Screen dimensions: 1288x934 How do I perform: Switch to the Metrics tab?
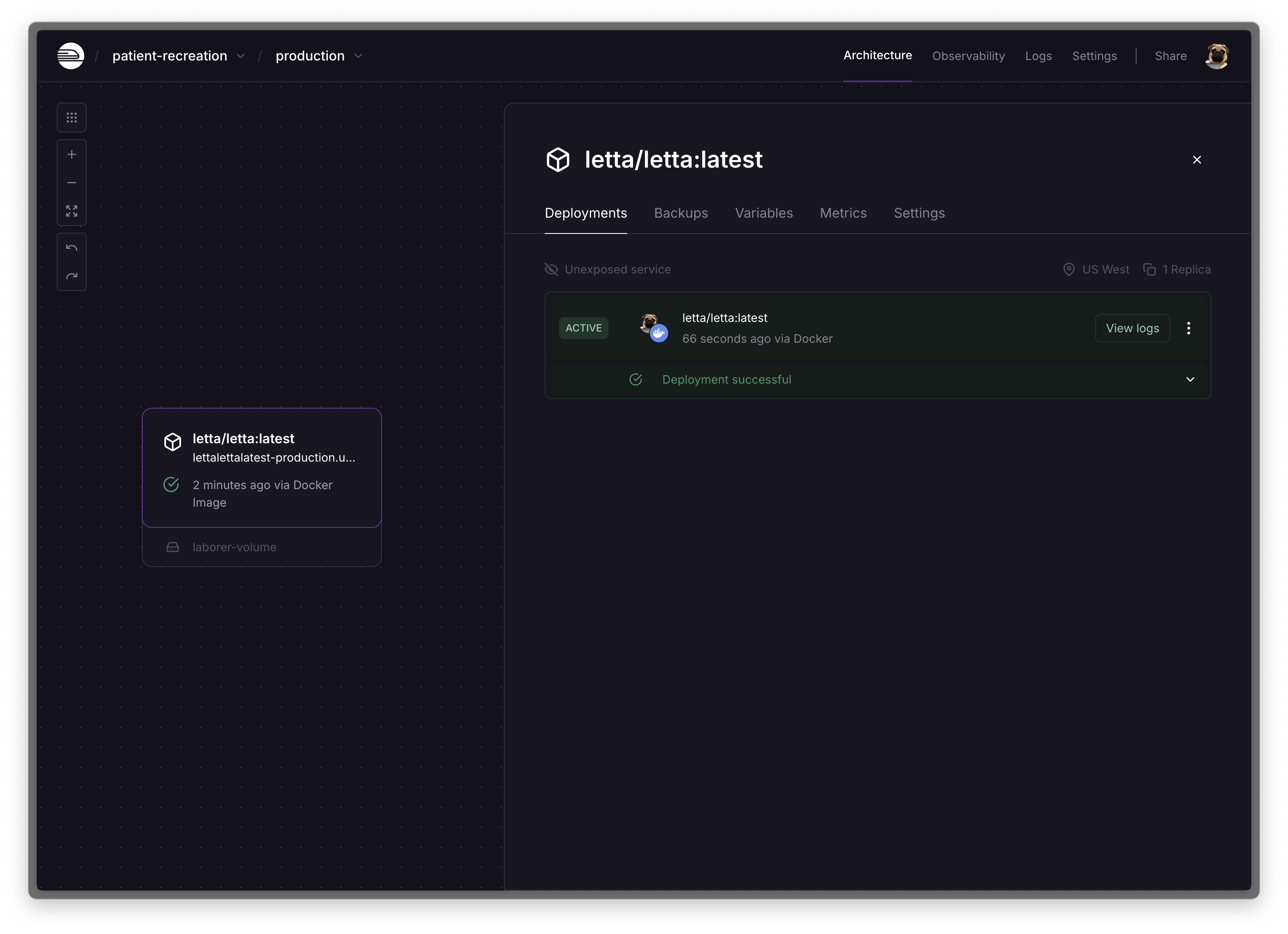pos(843,213)
